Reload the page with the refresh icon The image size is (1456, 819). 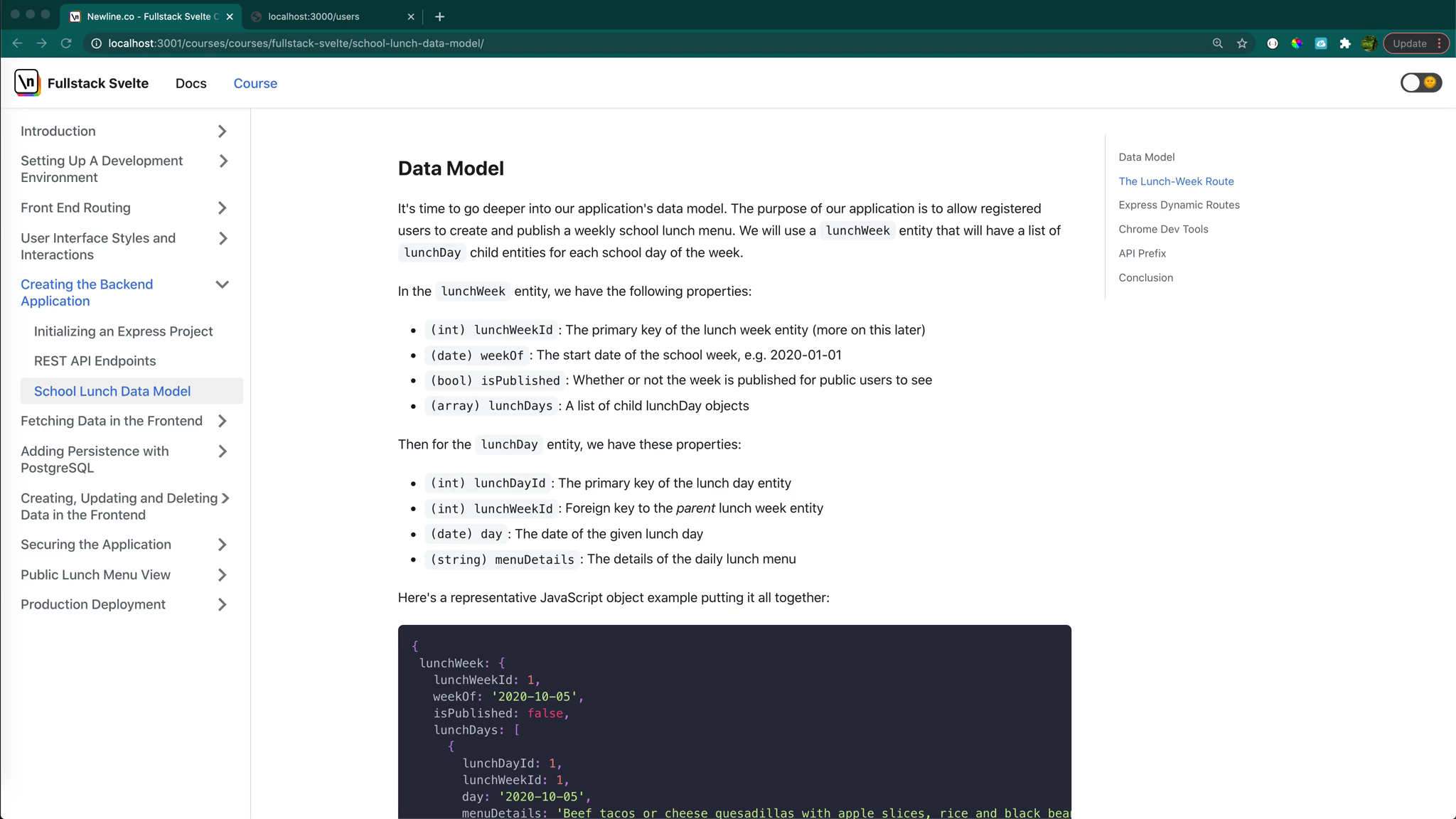[x=66, y=43]
